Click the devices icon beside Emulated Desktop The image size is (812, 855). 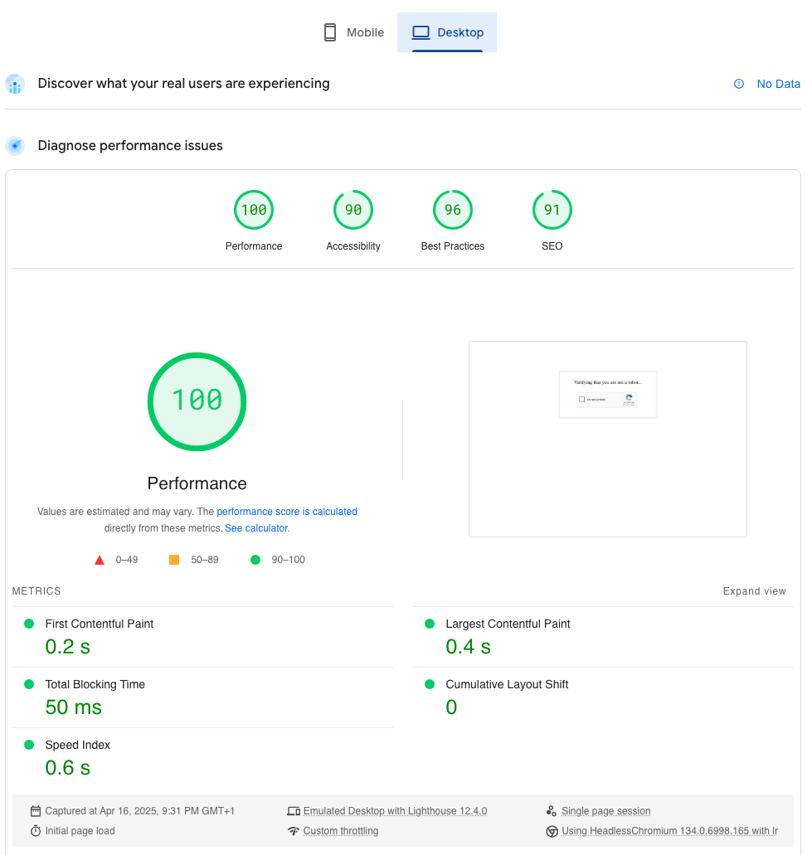point(293,811)
